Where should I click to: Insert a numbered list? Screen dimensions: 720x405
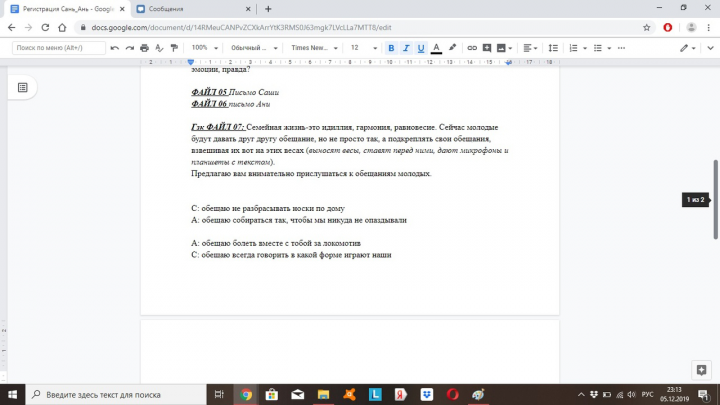(x=574, y=48)
